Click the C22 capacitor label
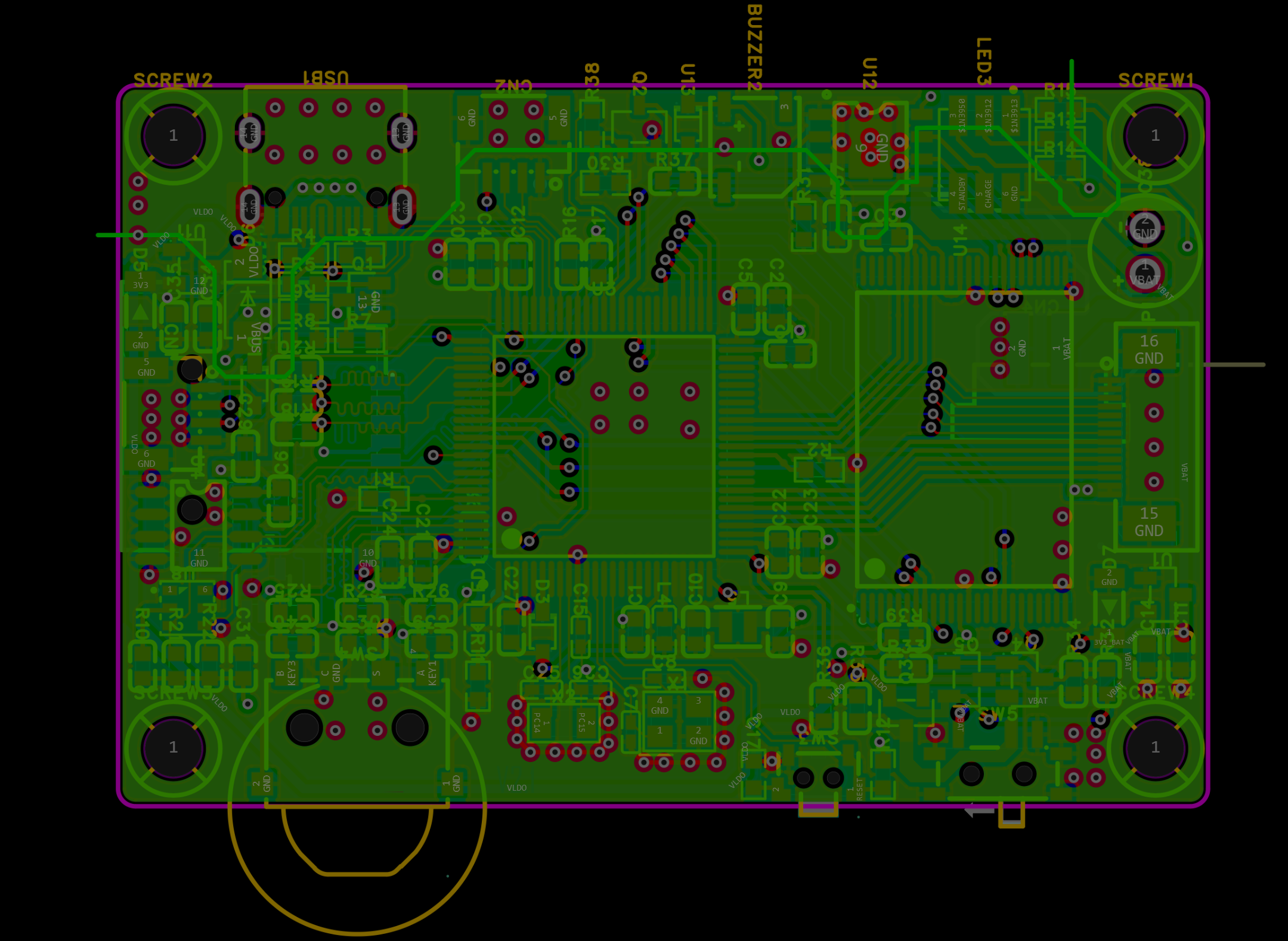 tap(779, 507)
